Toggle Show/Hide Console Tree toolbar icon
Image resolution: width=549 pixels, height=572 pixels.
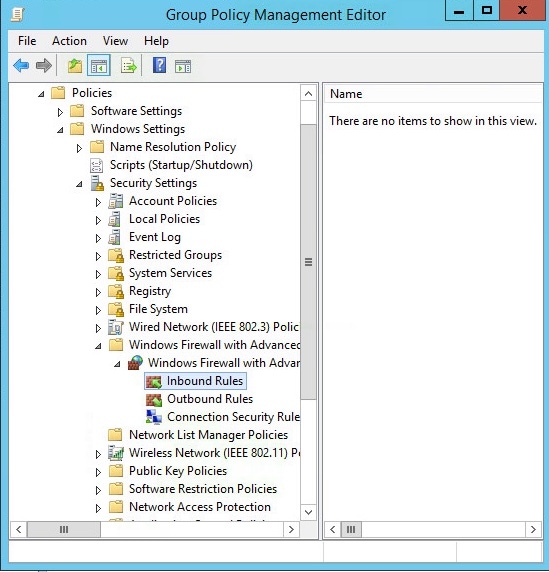tap(98, 66)
